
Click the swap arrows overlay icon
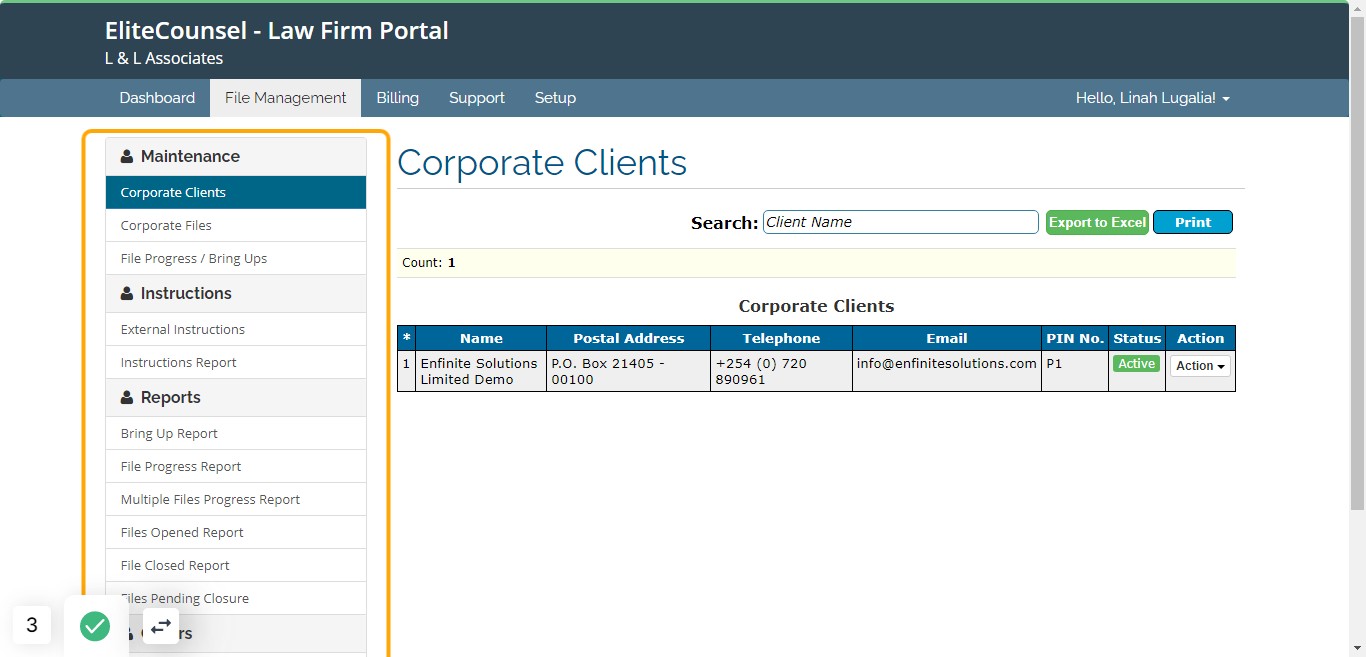[x=161, y=625]
